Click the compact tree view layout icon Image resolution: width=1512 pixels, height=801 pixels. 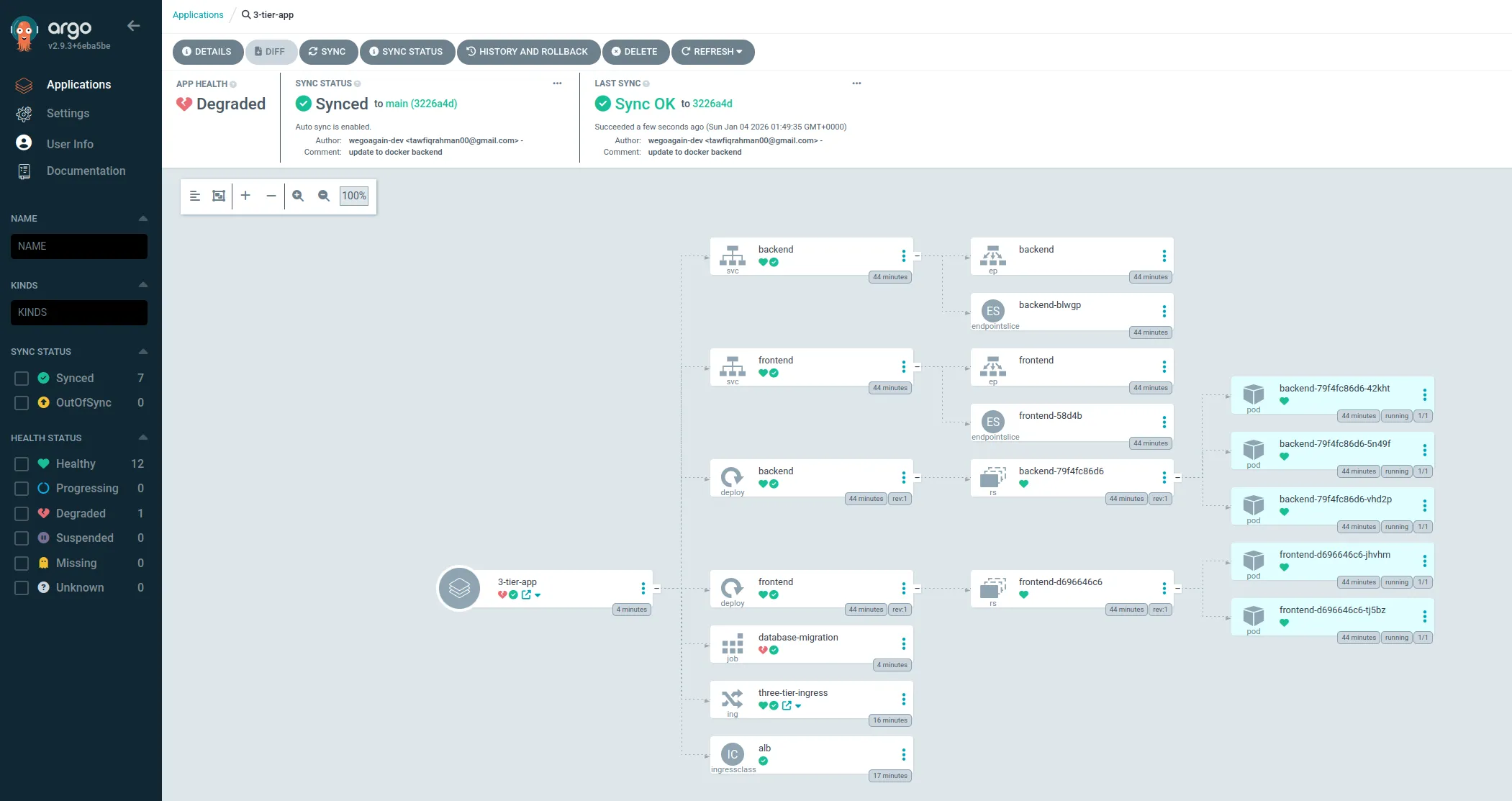(x=194, y=196)
